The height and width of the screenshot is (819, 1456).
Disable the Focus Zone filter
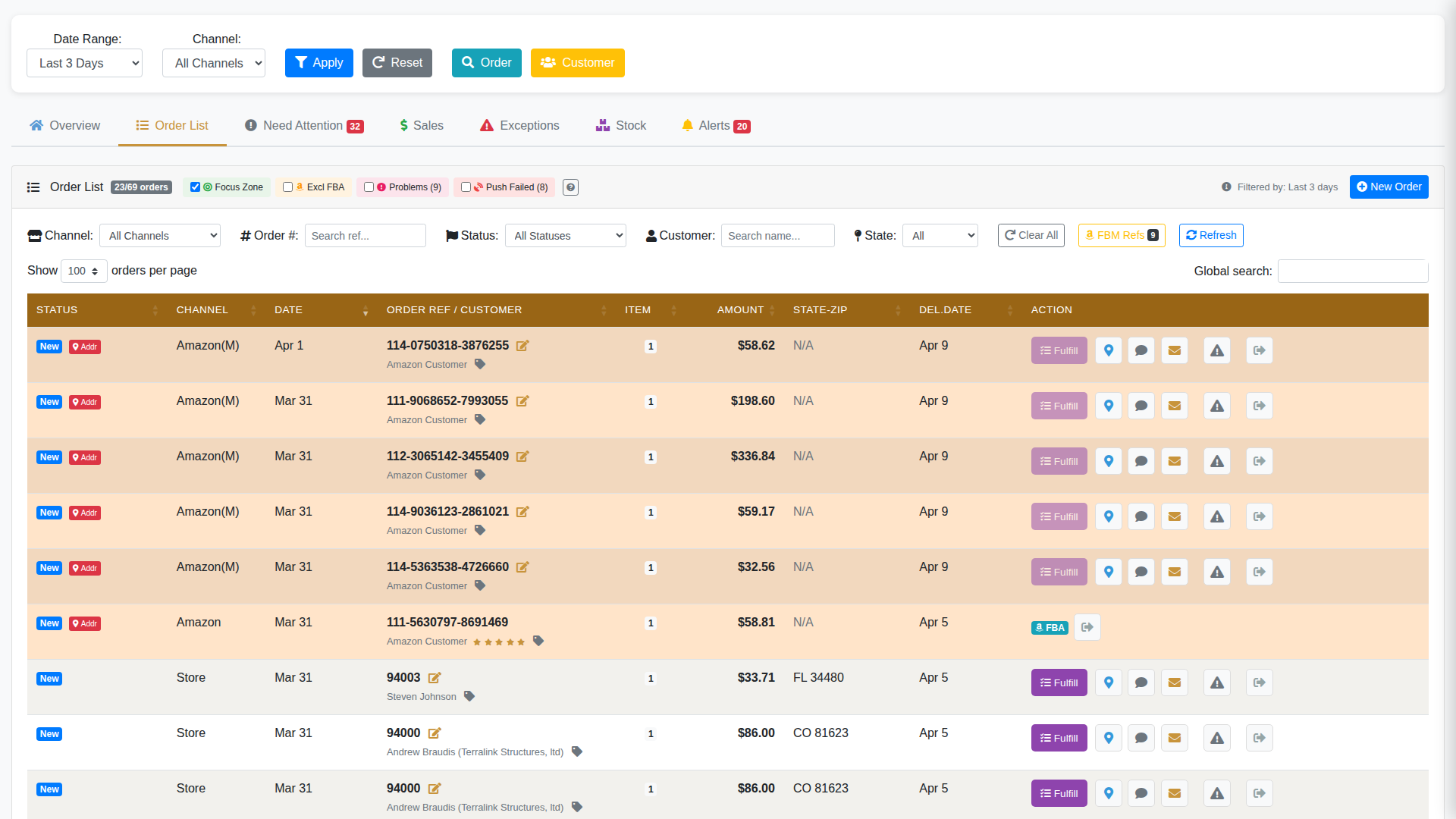click(x=196, y=187)
